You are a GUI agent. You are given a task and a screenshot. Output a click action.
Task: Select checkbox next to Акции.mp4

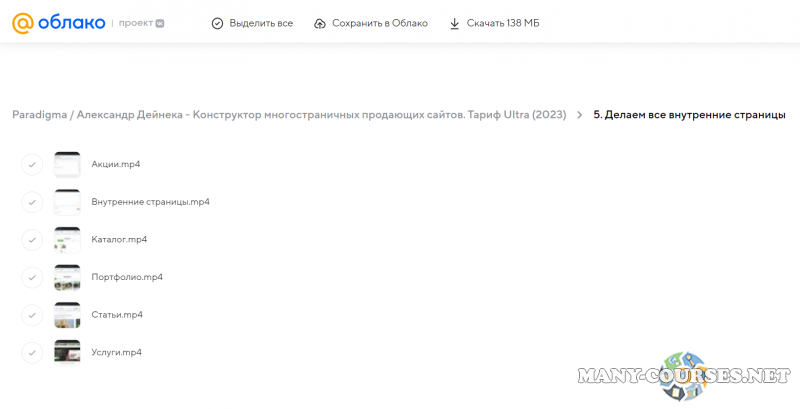point(32,164)
